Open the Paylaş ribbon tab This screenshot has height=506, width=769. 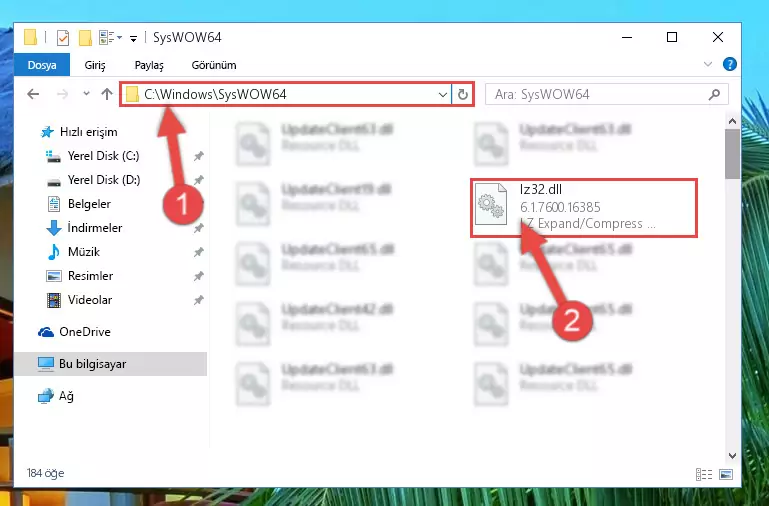(149, 65)
